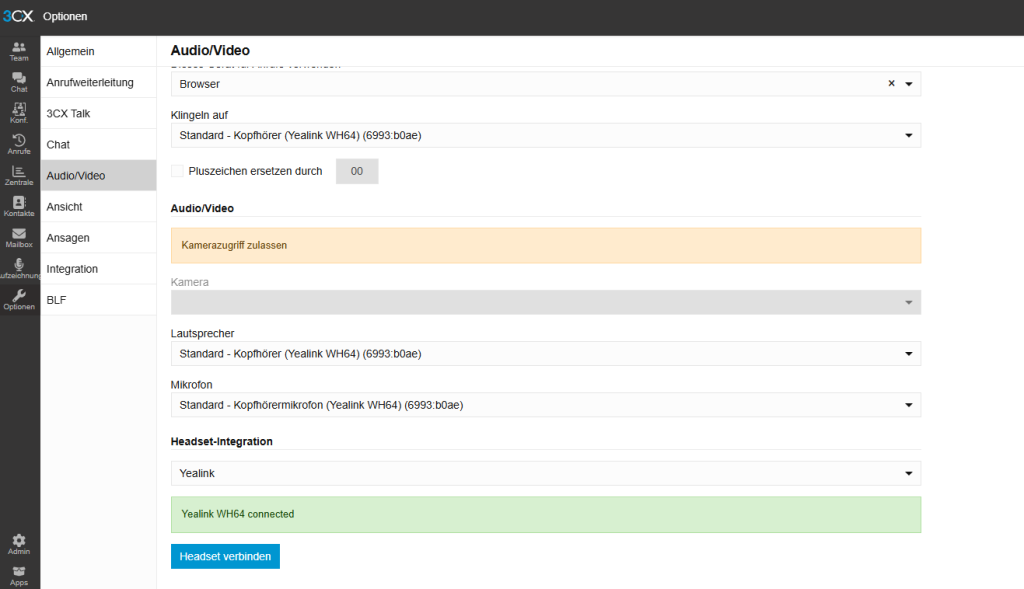
Task: Expand the Mikrofon device dropdown
Action: coord(545,405)
